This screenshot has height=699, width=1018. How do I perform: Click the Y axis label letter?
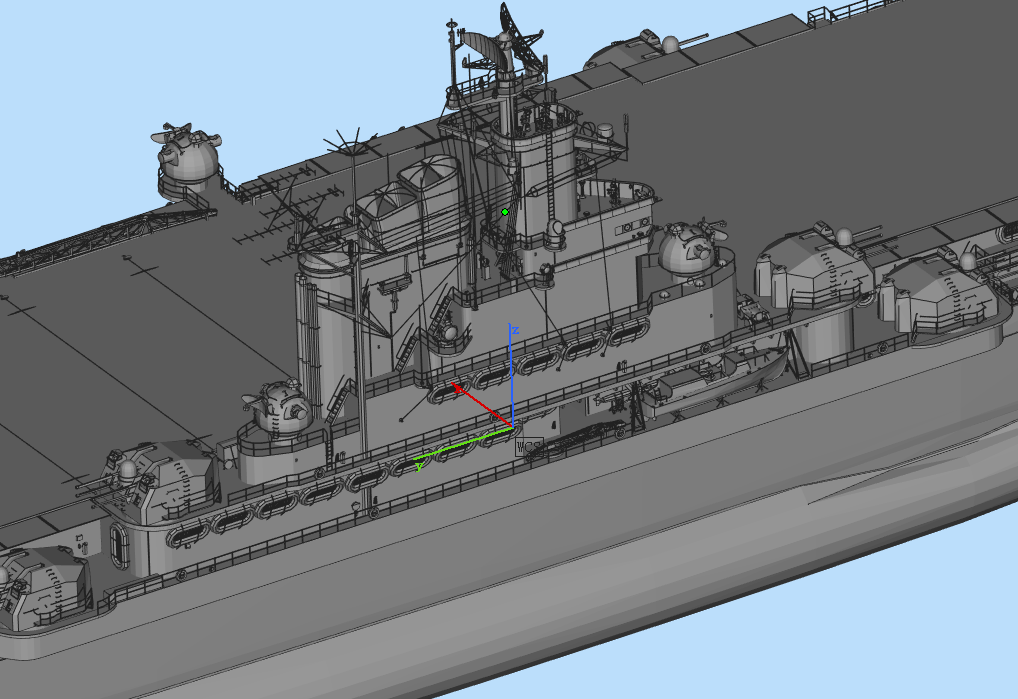(417, 466)
